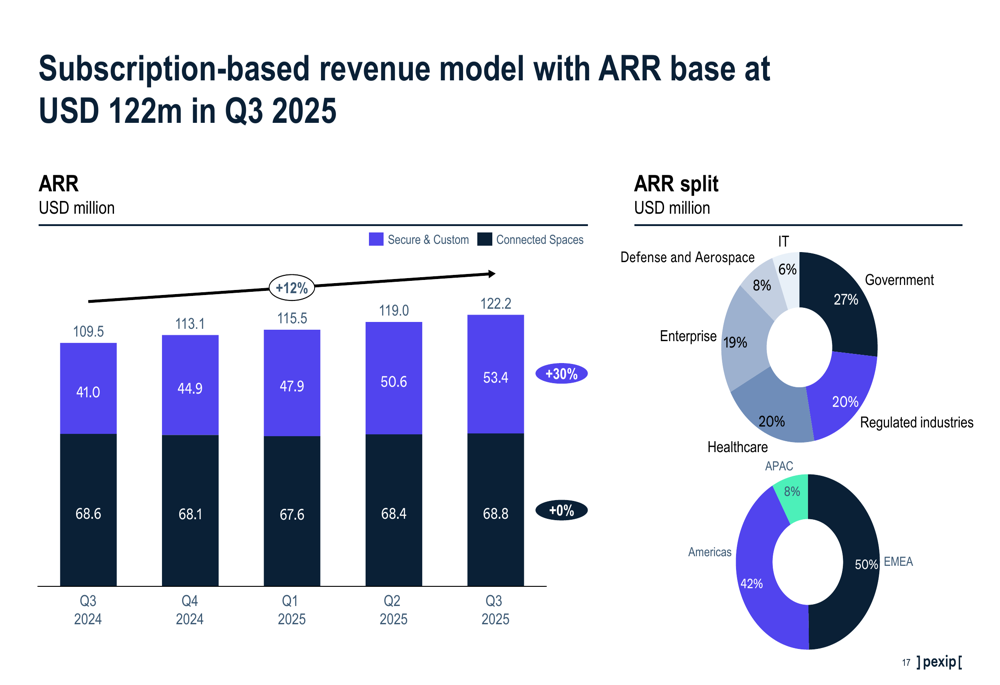Select the "Q2 2025" axis label
This screenshot has width=1000, height=685.
[393, 610]
